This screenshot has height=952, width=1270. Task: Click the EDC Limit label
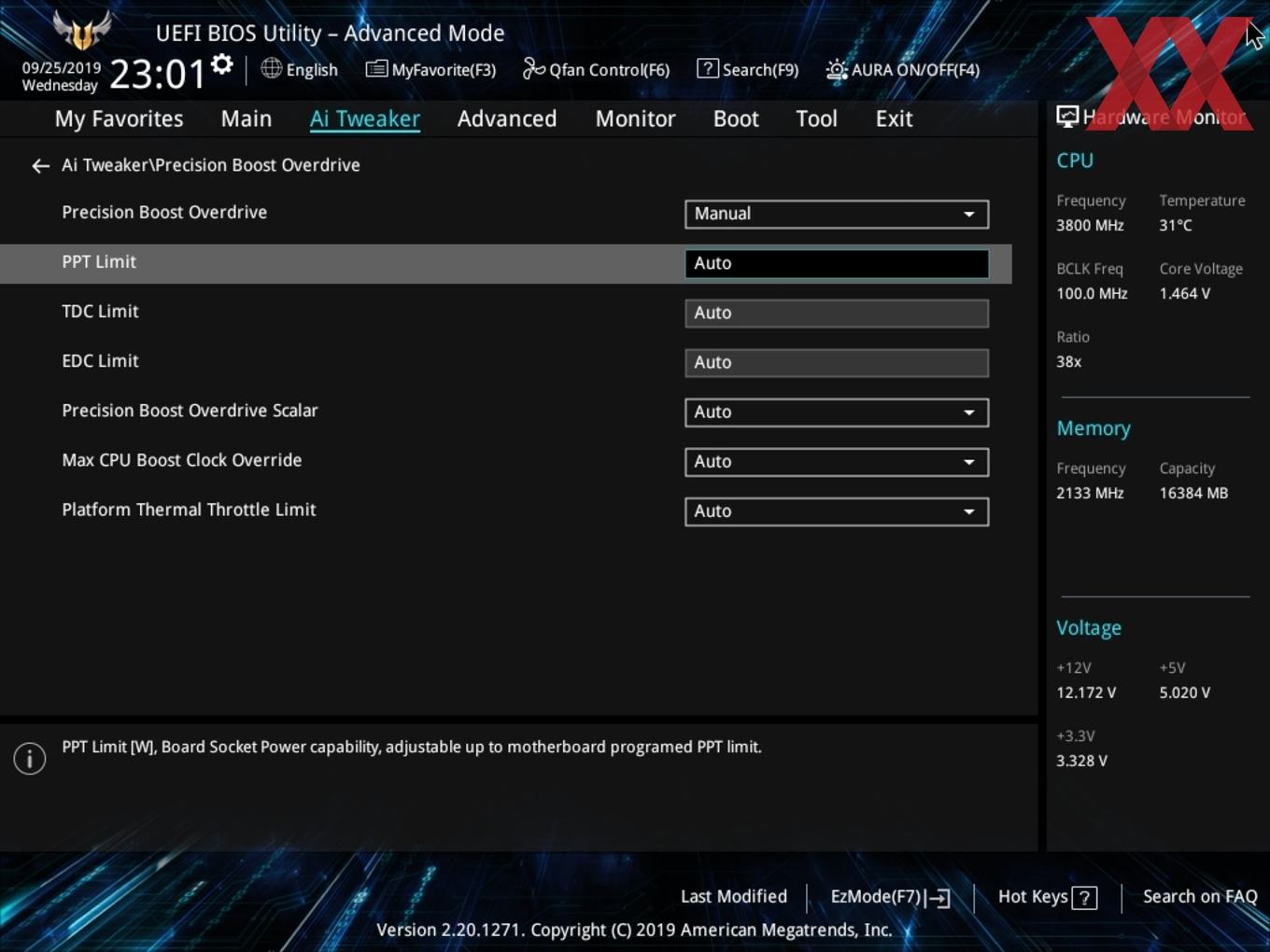pos(100,361)
